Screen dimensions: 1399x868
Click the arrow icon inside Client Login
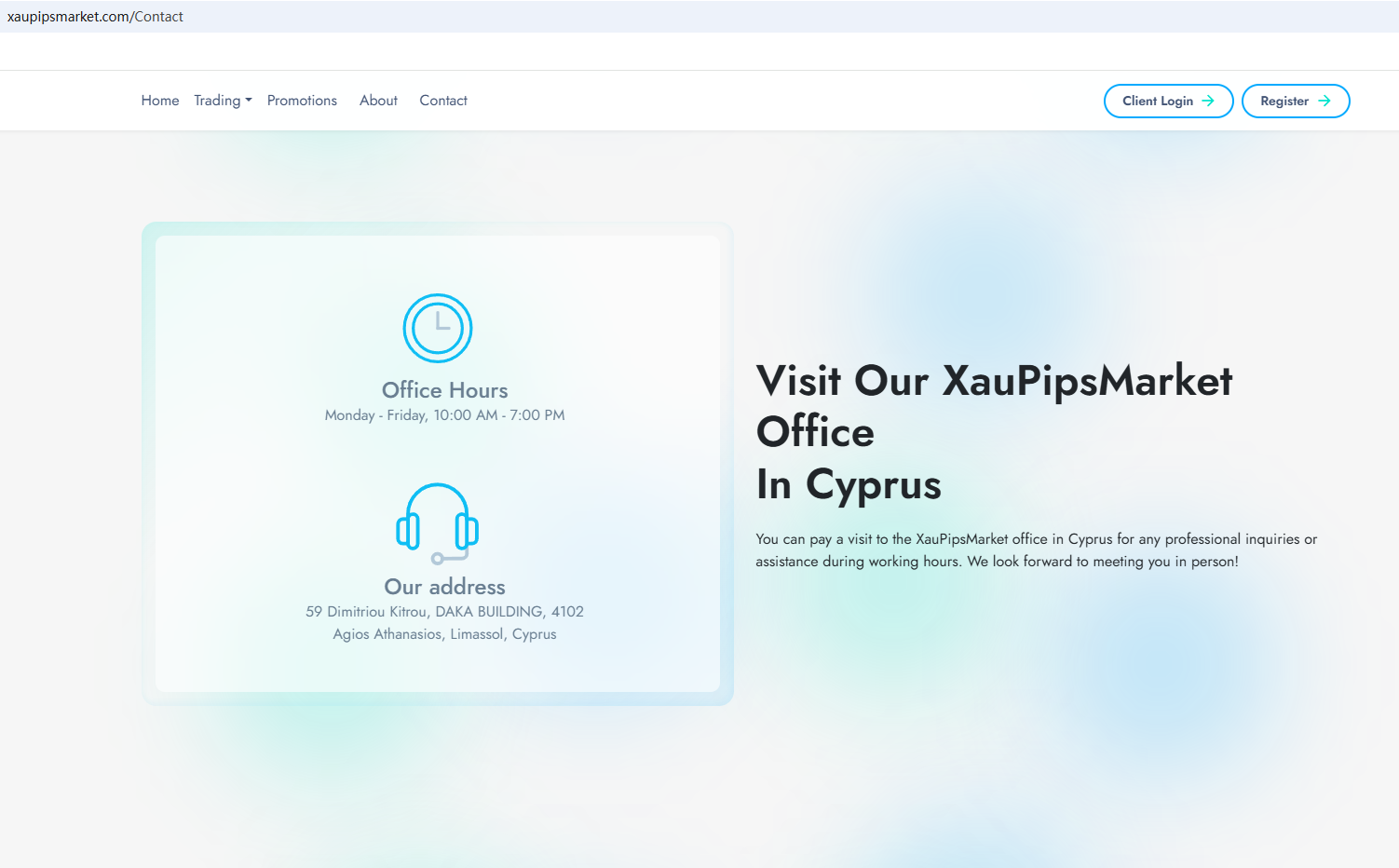click(x=1208, y=101)
